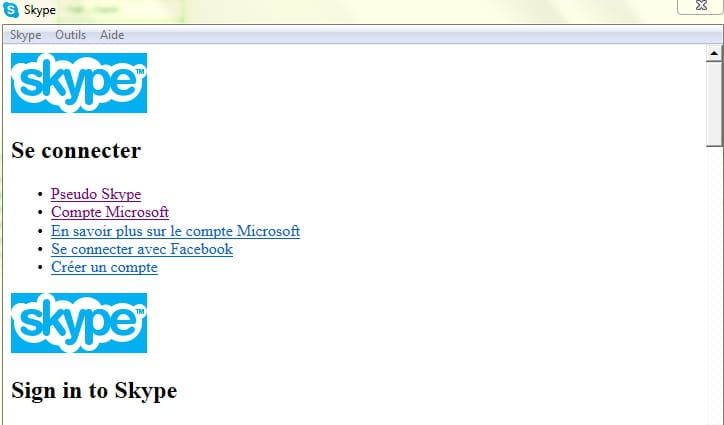724x425 pixels.
Task: Open the Outils menu
Action: click(x=71, y=35)
